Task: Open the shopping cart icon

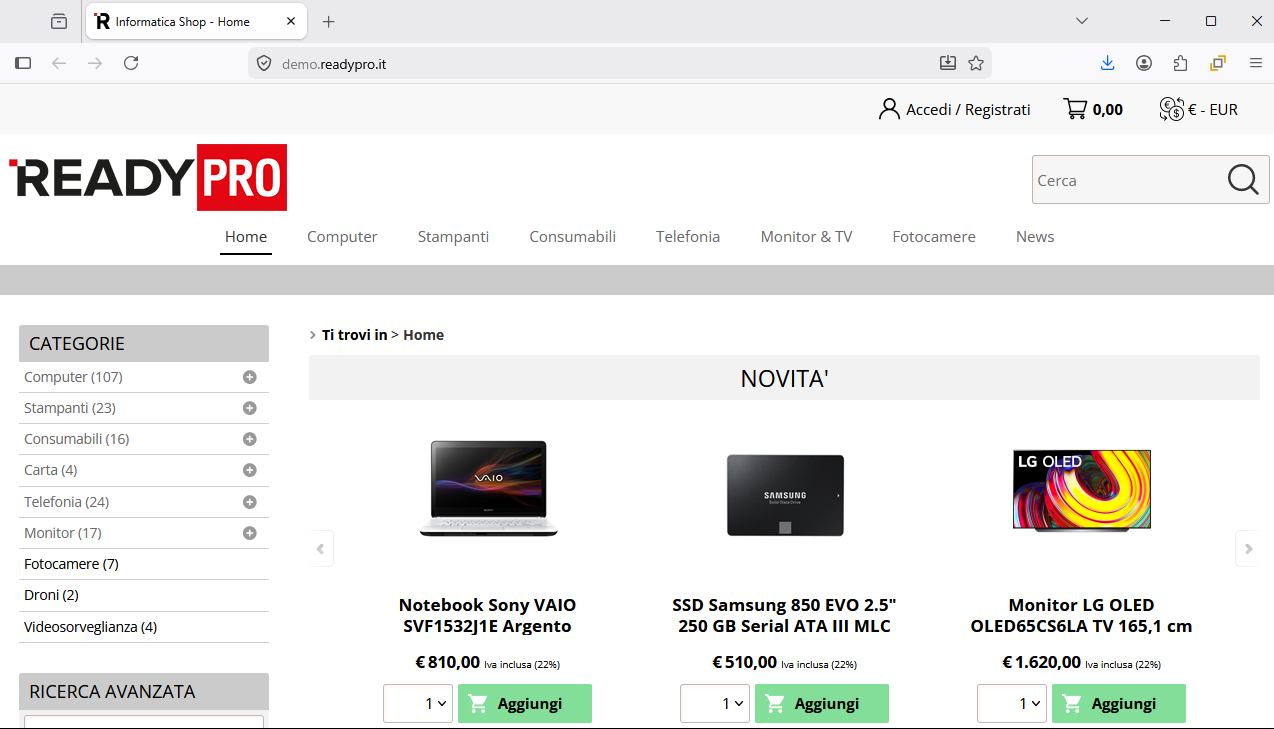Action: [x=1075, y=109]
